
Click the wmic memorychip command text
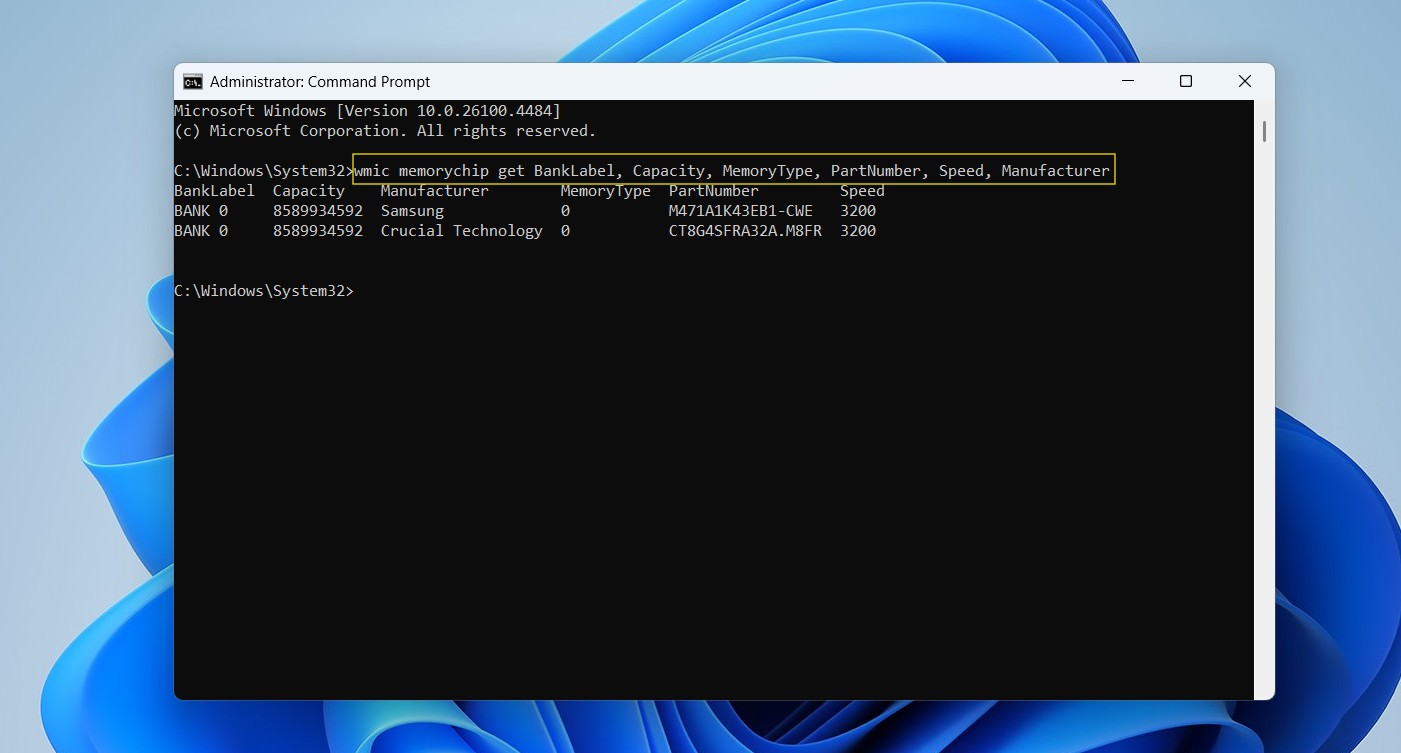pos(732,171)
